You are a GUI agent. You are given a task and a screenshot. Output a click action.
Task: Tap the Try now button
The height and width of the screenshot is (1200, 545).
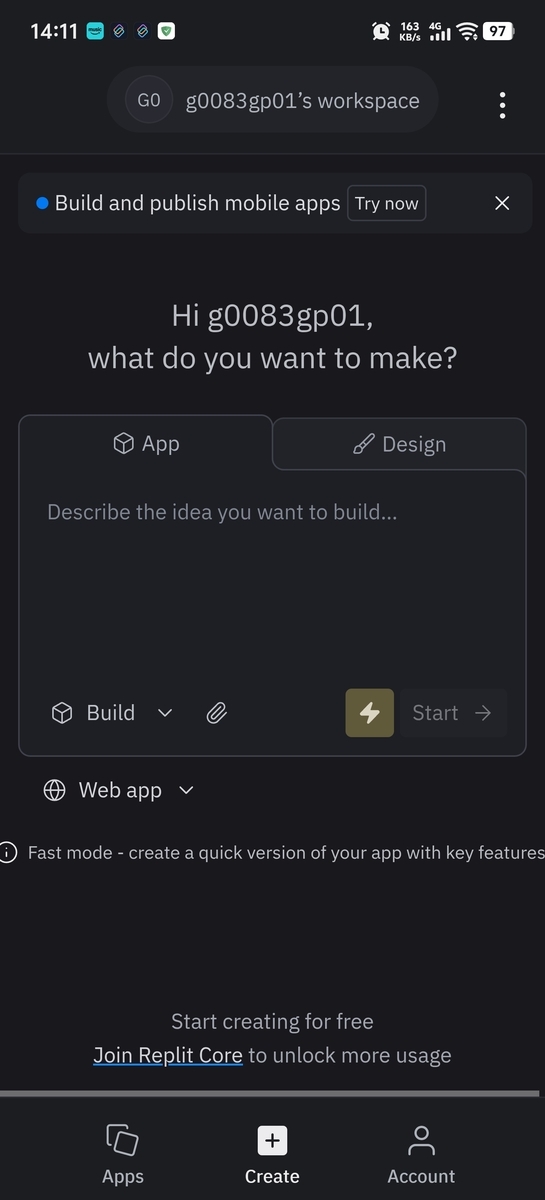click(386, 203)
